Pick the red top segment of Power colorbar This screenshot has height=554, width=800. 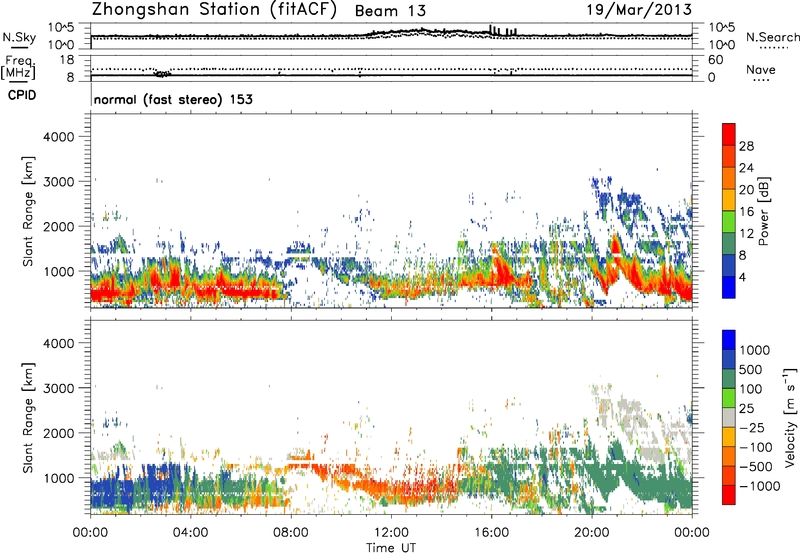[729, 134]
